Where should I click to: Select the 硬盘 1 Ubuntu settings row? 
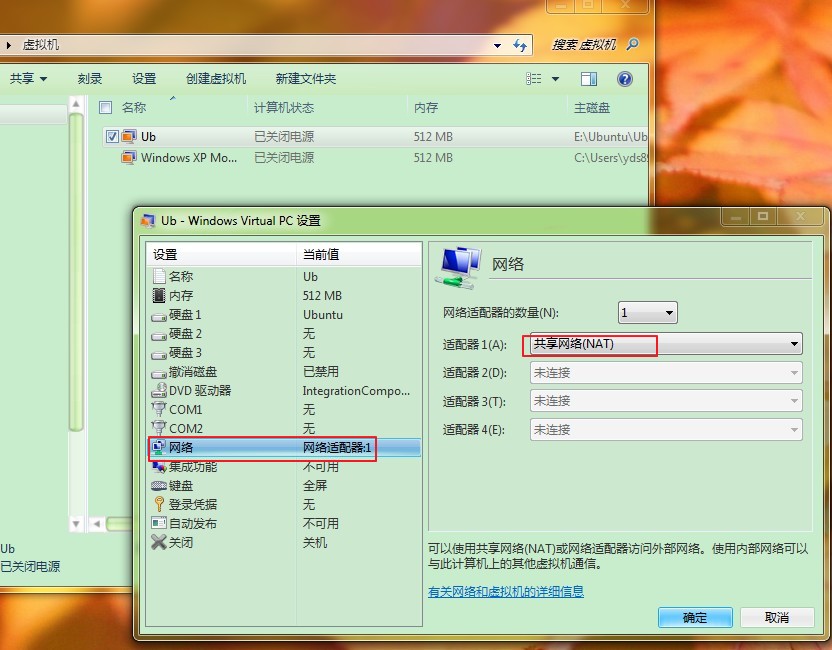coord(284,315)
